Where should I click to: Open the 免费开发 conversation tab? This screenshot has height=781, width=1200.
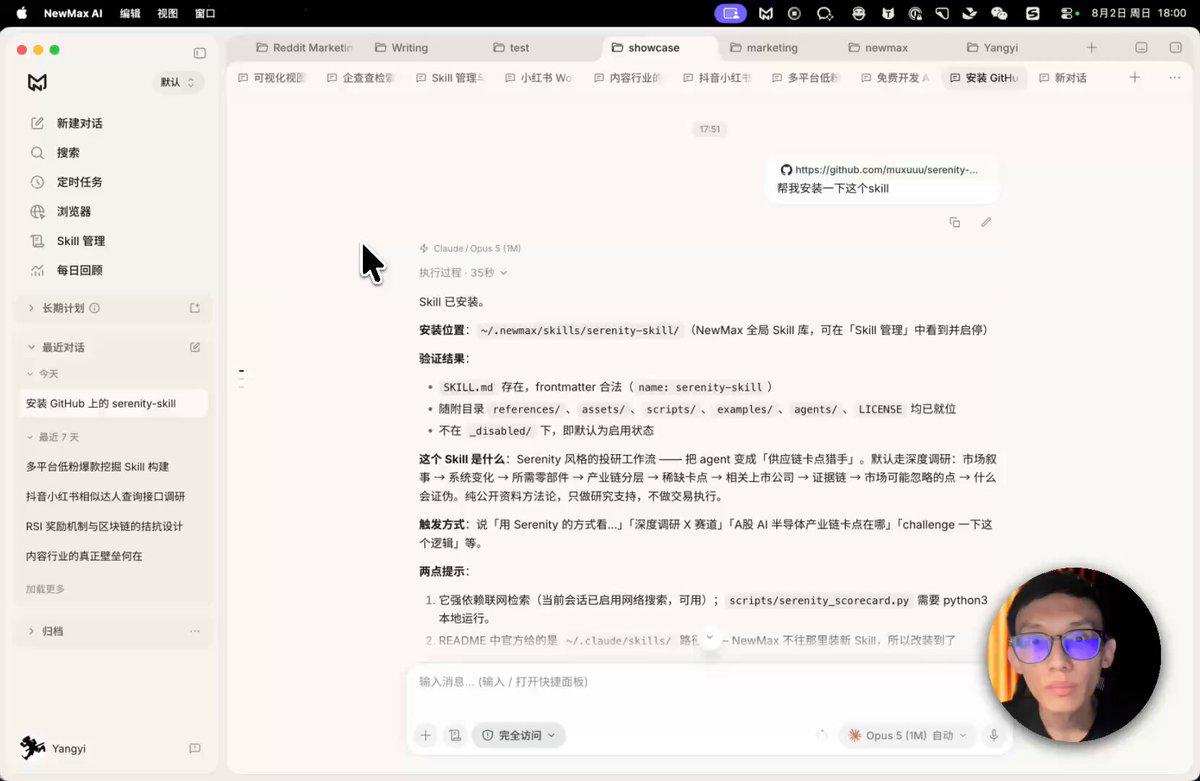[894, 77]
